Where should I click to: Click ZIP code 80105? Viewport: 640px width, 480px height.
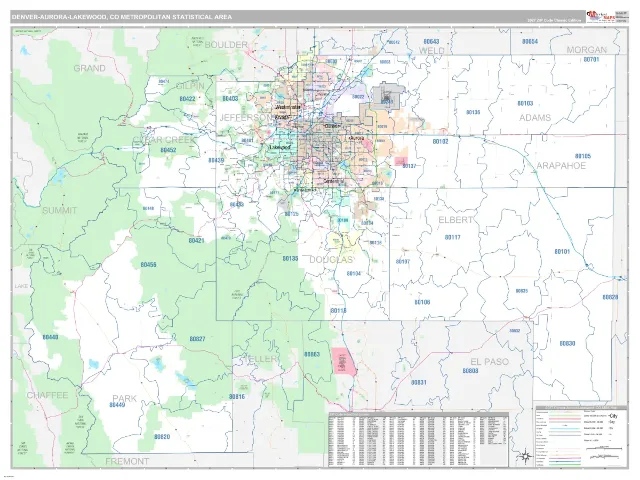click(x=583, y=156)
